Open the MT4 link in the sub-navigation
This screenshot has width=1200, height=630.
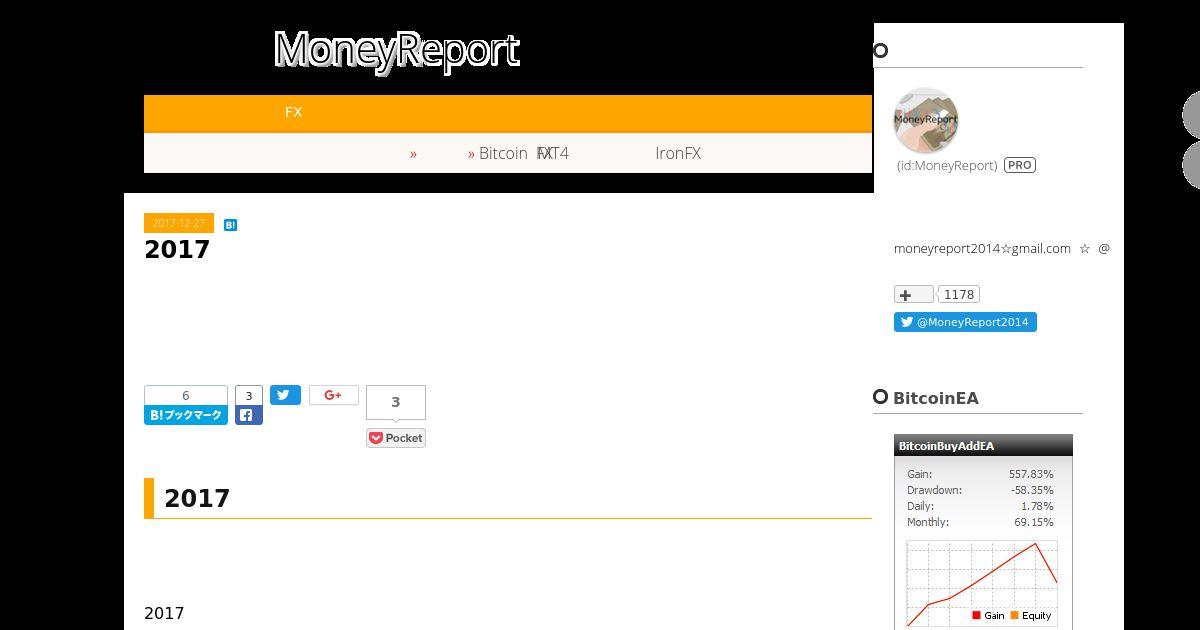(554, 153)
